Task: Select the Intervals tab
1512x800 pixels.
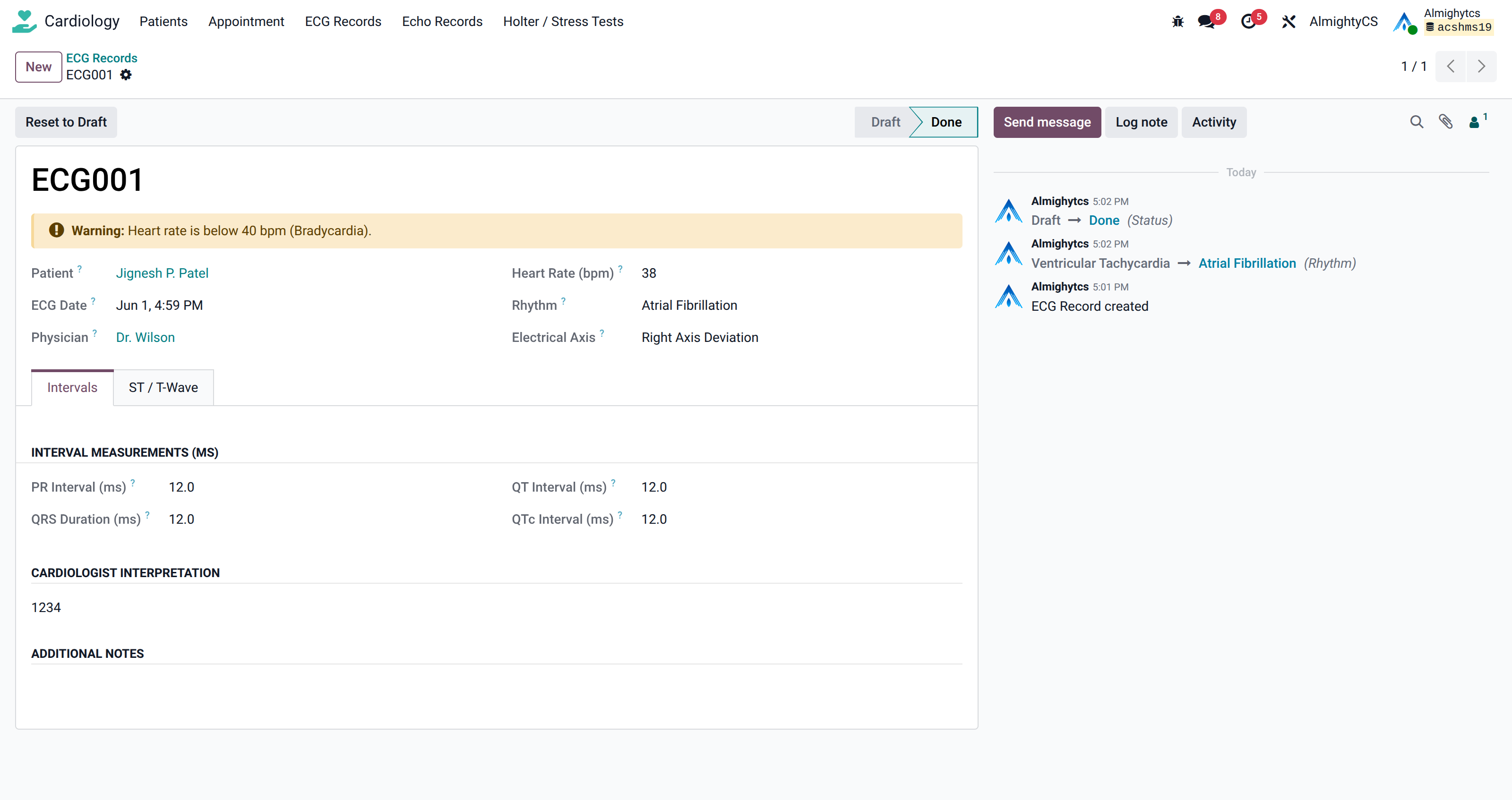Action: point(72,388)
